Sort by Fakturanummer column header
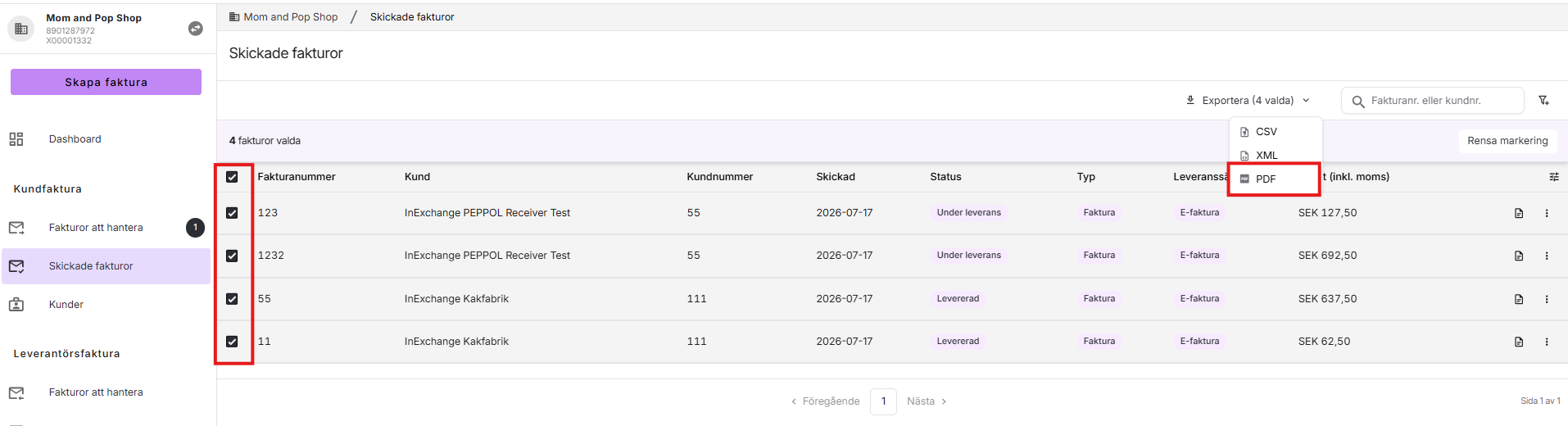Viewport: 1568px width, 426px height. pos(297,177)
